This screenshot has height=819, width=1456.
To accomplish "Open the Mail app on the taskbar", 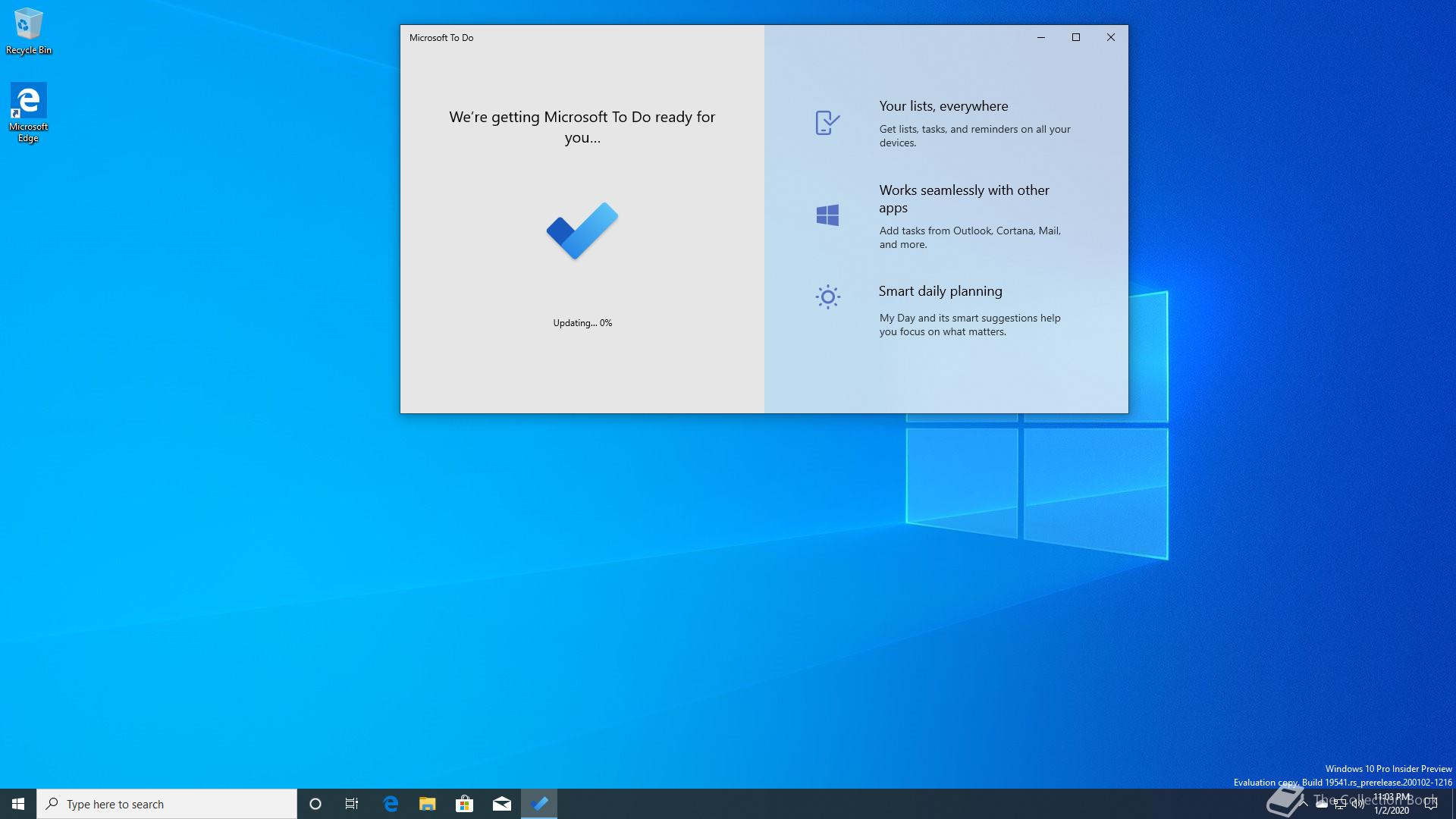I will pyautogui.click(x=501, y=804).
